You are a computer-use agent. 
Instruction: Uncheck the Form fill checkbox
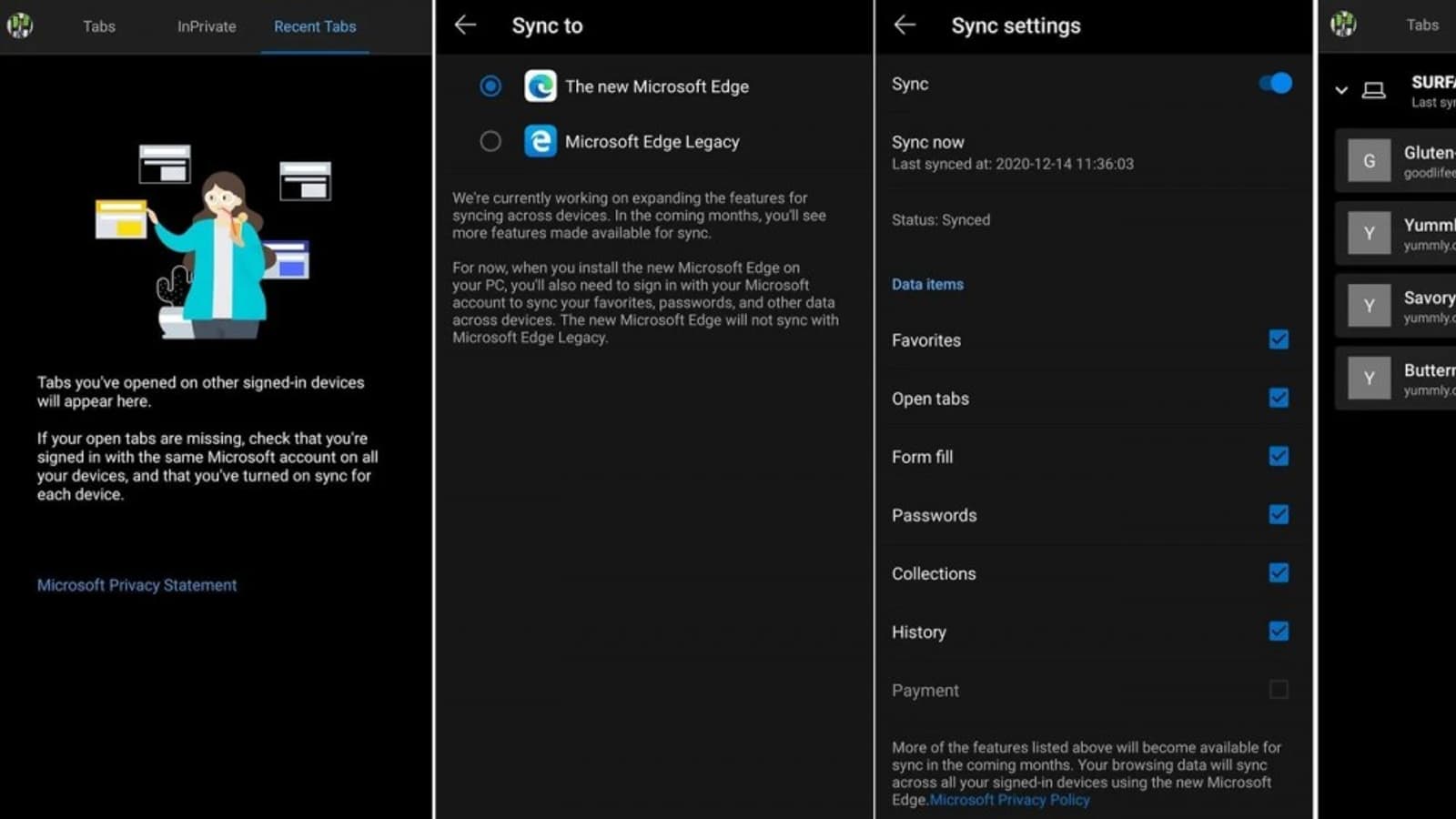tap(1279, 456)
